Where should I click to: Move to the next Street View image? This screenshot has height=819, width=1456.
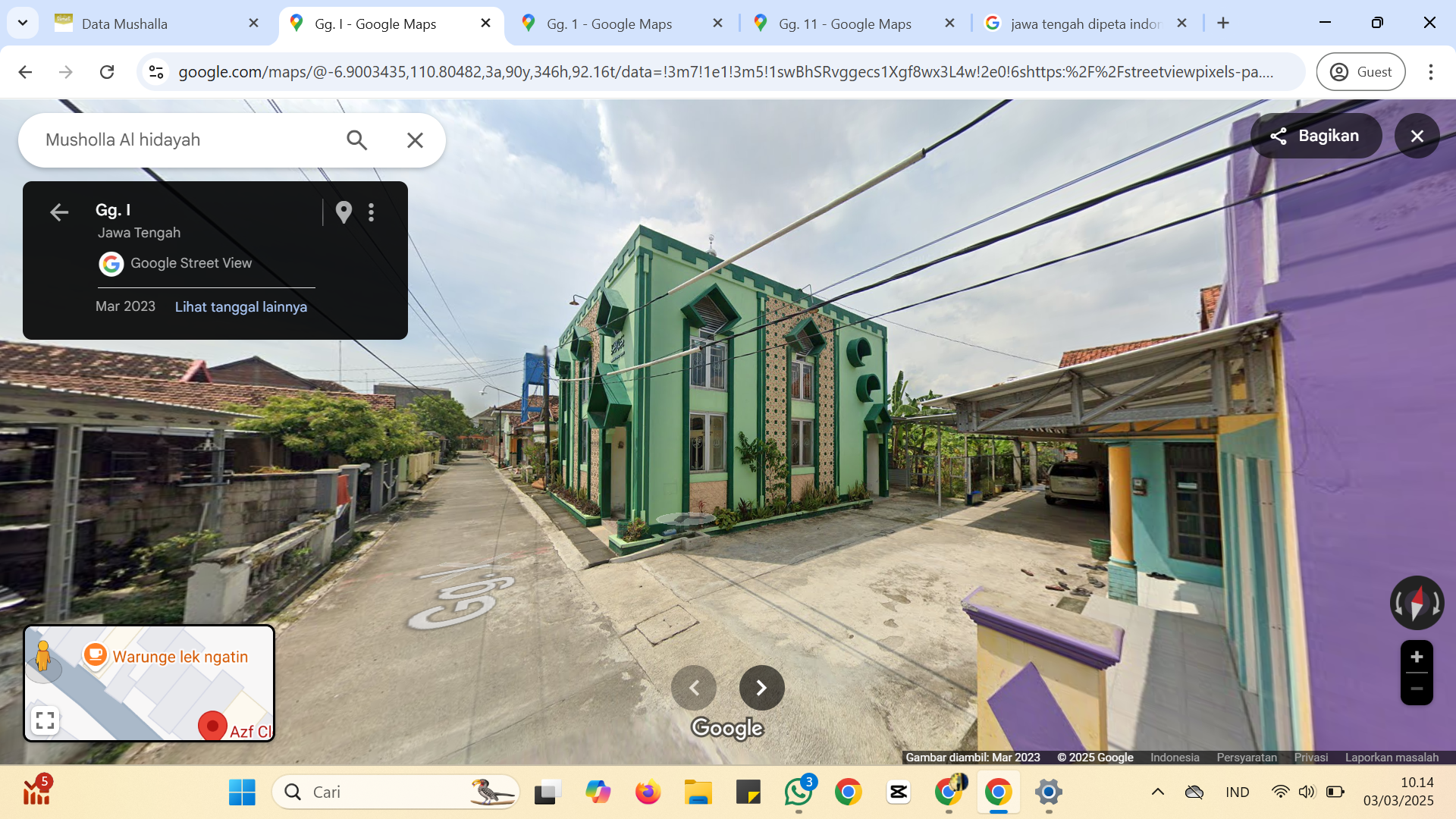(761, 688)
